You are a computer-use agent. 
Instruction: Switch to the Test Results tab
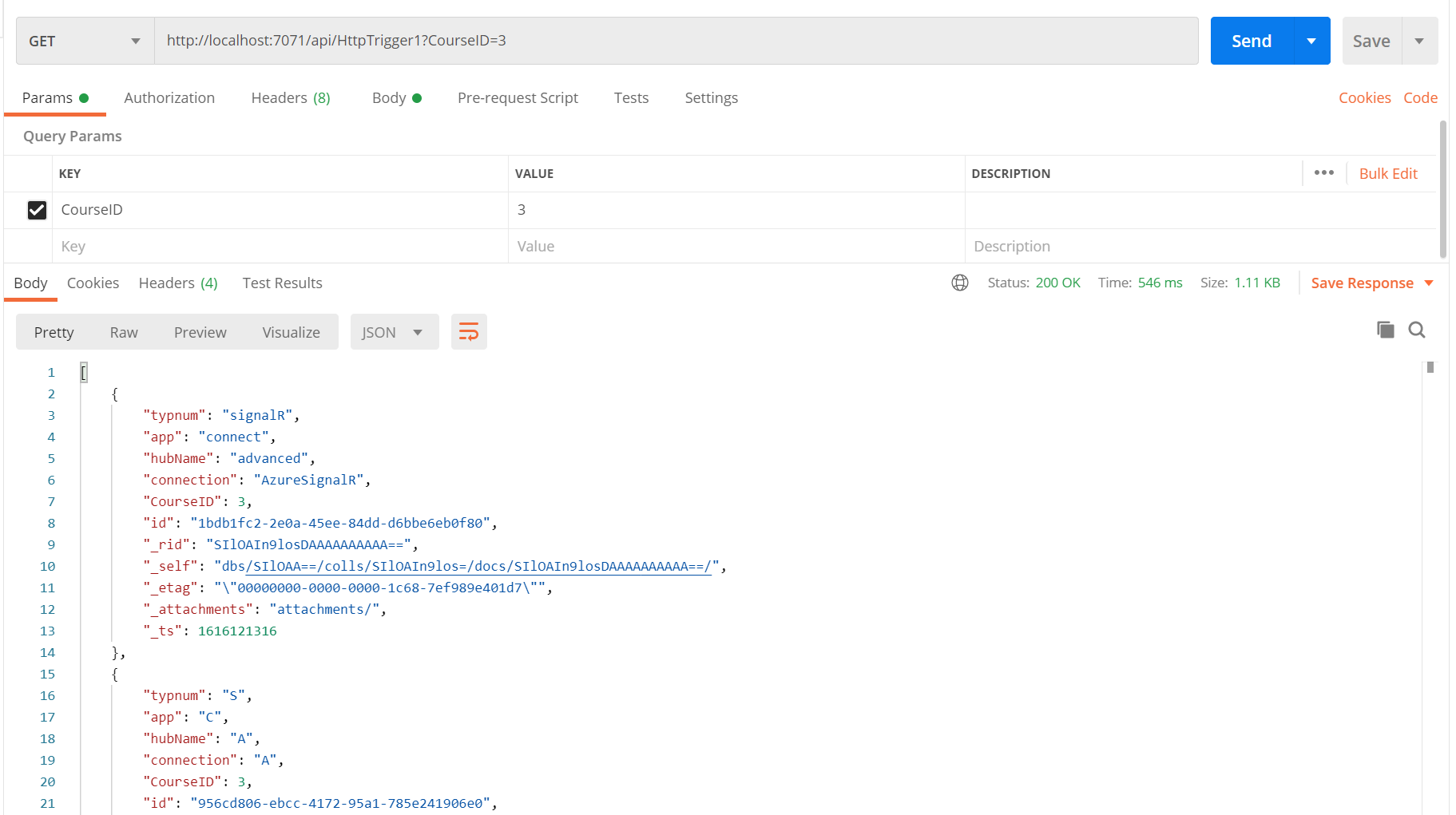tap(282, 283)
